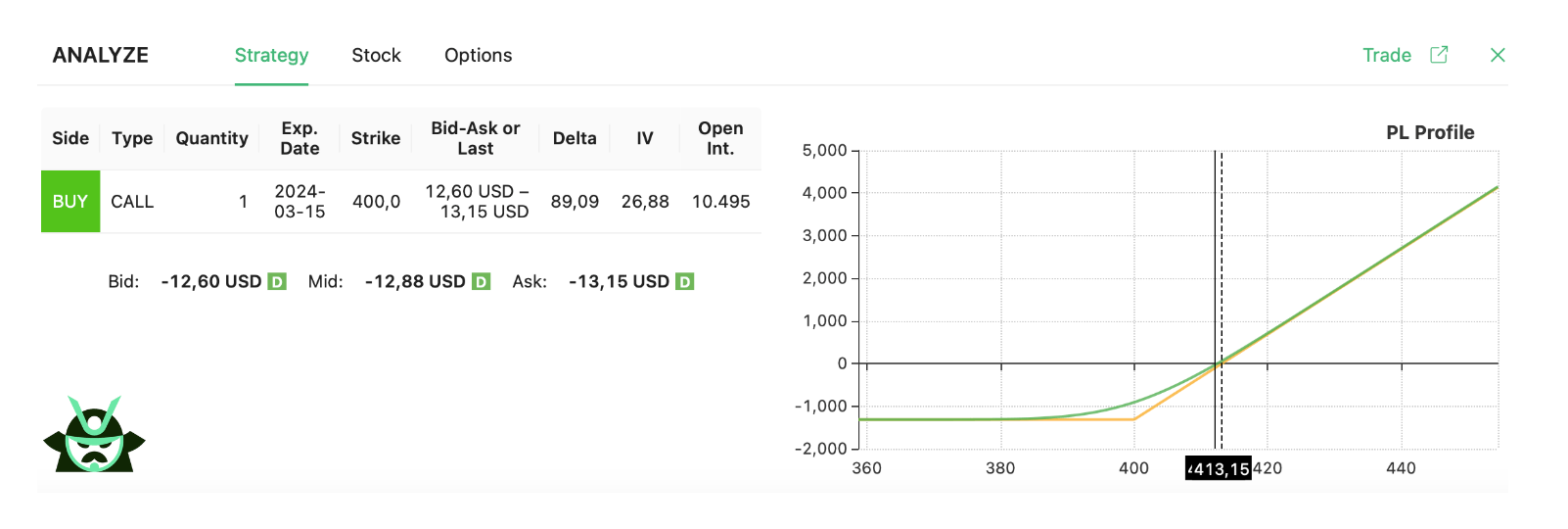Click the 400,0 strike value
This screenshot has height=529, width=1568.
(x=376, y=202)
